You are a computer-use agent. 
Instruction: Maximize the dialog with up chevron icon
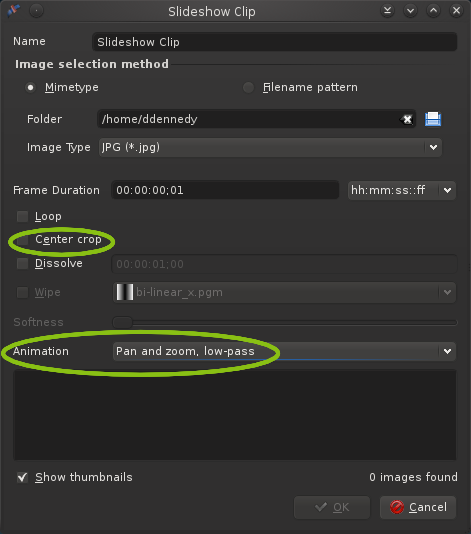click(x=433, y=11)
